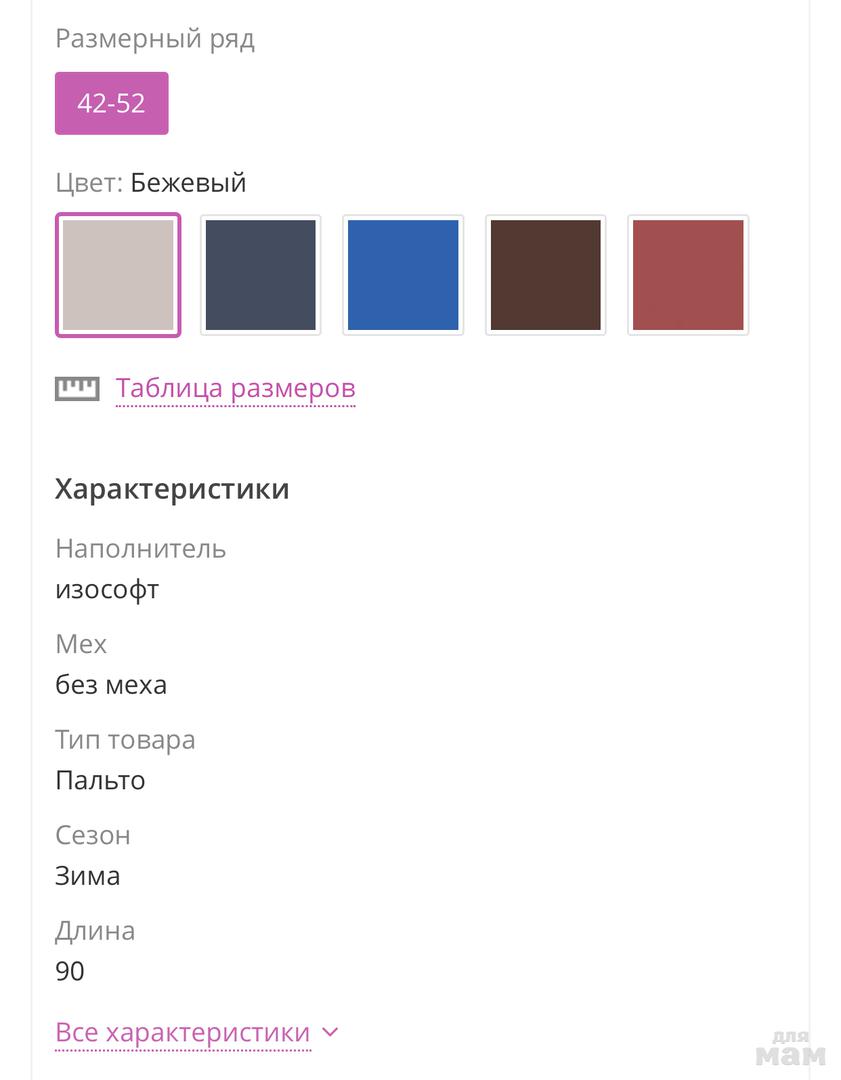Image resolution: width=841 pixels, height=1080 pixels.
Task: Click the chevron beside Все характеристики
Action: pos(331,1032)
